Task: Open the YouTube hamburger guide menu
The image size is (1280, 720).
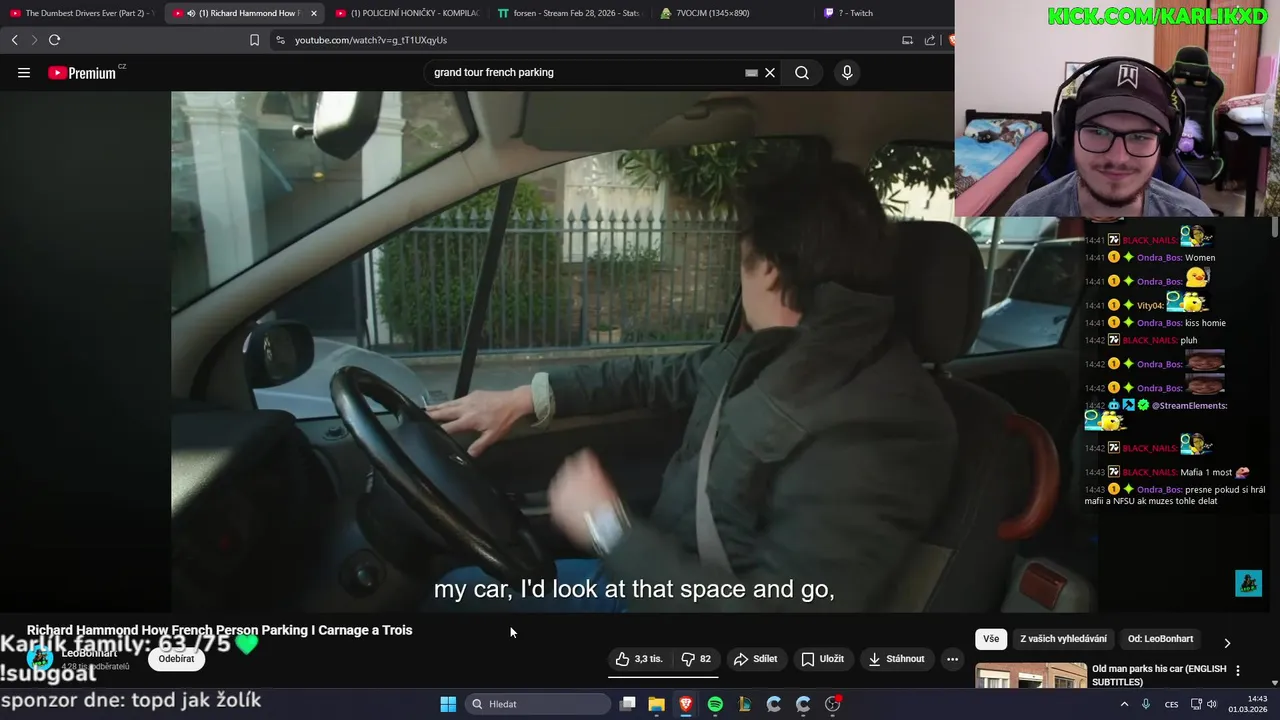Action: coord(24,72)
